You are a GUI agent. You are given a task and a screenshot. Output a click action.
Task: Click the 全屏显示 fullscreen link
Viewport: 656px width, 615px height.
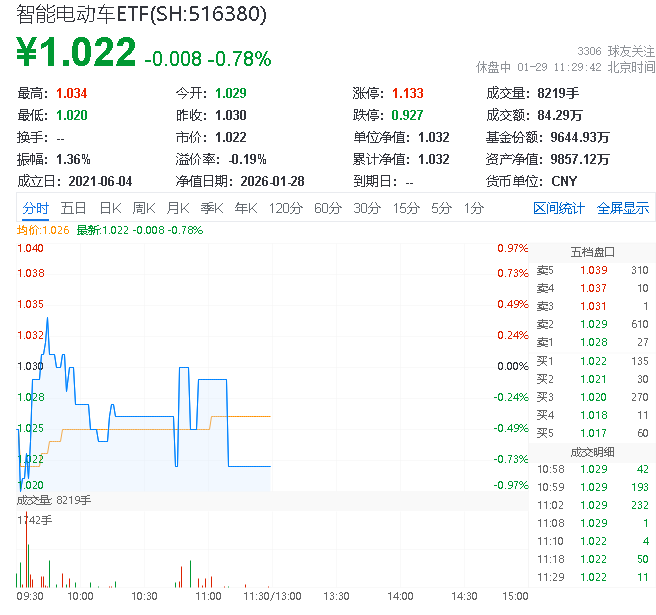tap(623, 208)
